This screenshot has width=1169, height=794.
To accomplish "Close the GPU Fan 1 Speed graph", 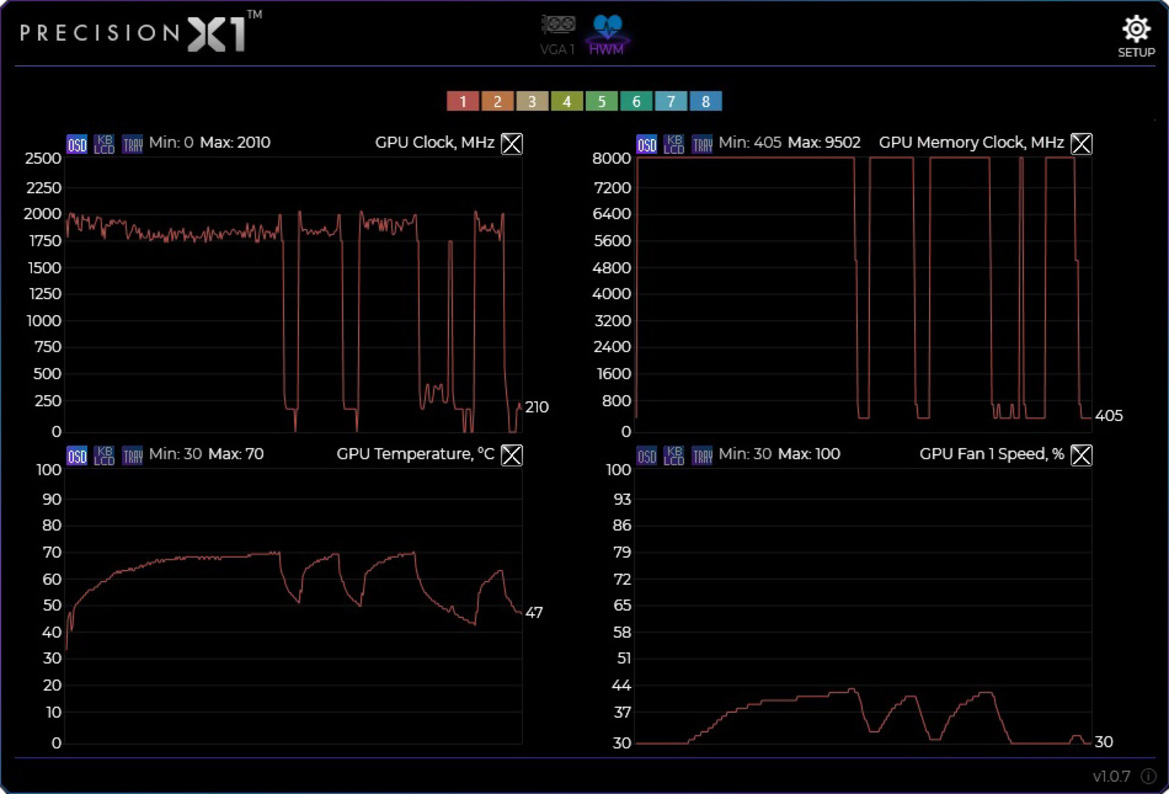I will (x=1081, y=455).
